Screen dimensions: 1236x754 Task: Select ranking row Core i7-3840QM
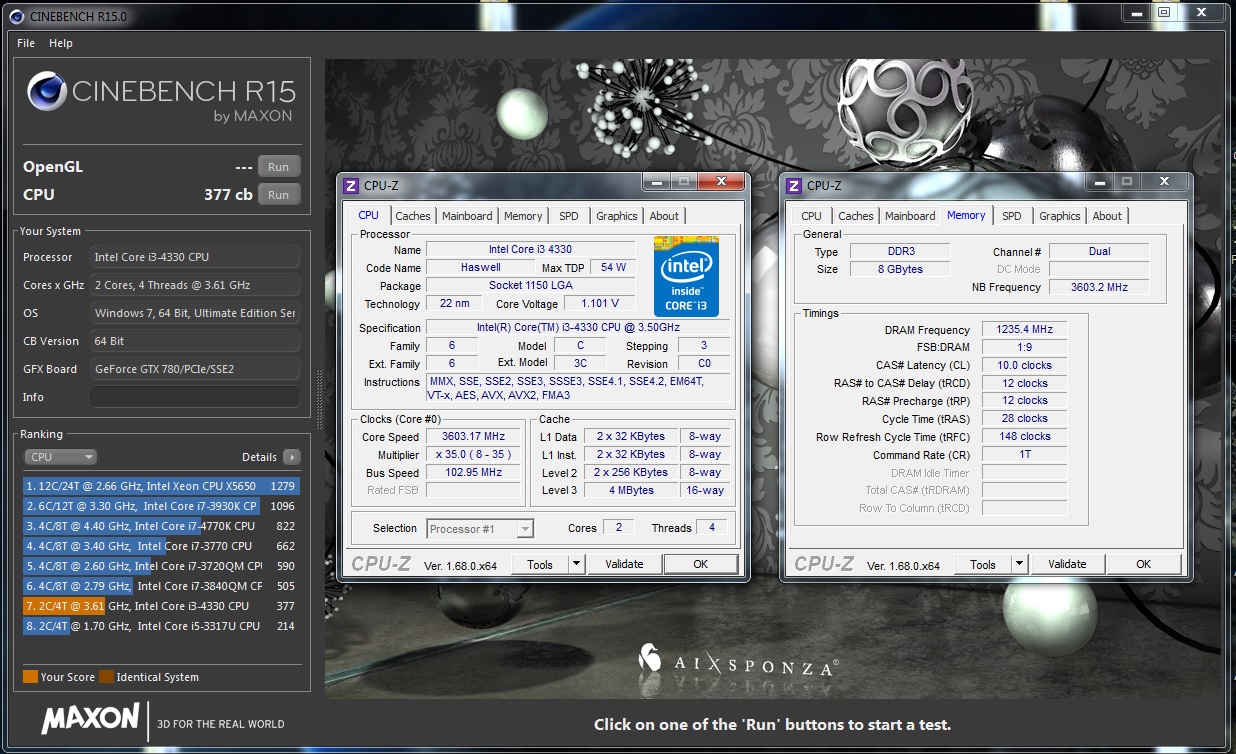pyautogui.click(x=161, y=586)
